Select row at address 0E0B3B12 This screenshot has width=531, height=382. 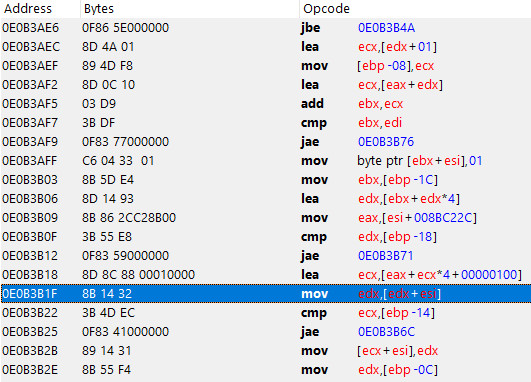pyautogui.click(x=266, y=255)
